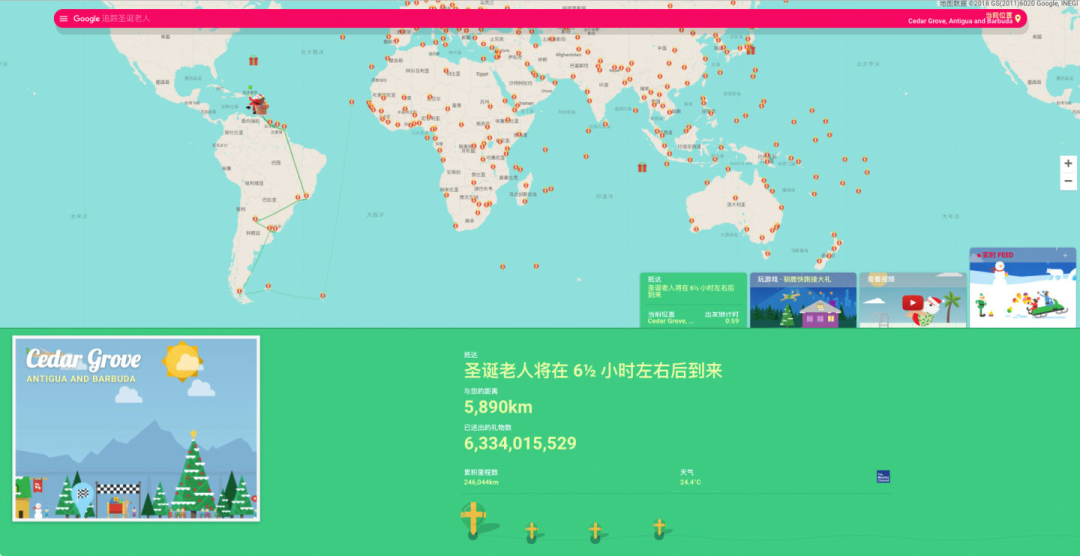Open the gift box in the North Atlantic

253,61
